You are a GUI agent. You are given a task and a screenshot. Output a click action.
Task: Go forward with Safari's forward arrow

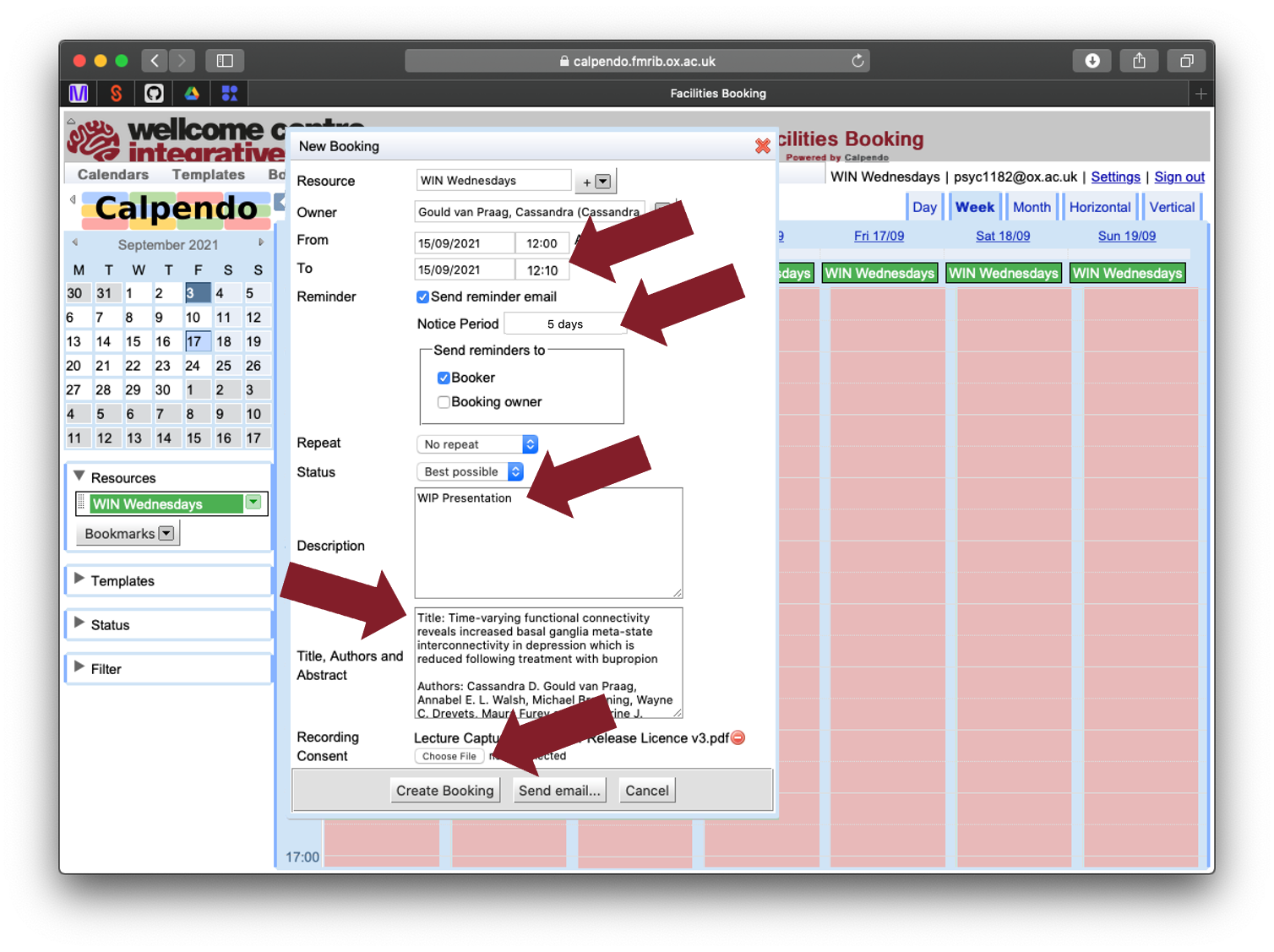[182, 61]
